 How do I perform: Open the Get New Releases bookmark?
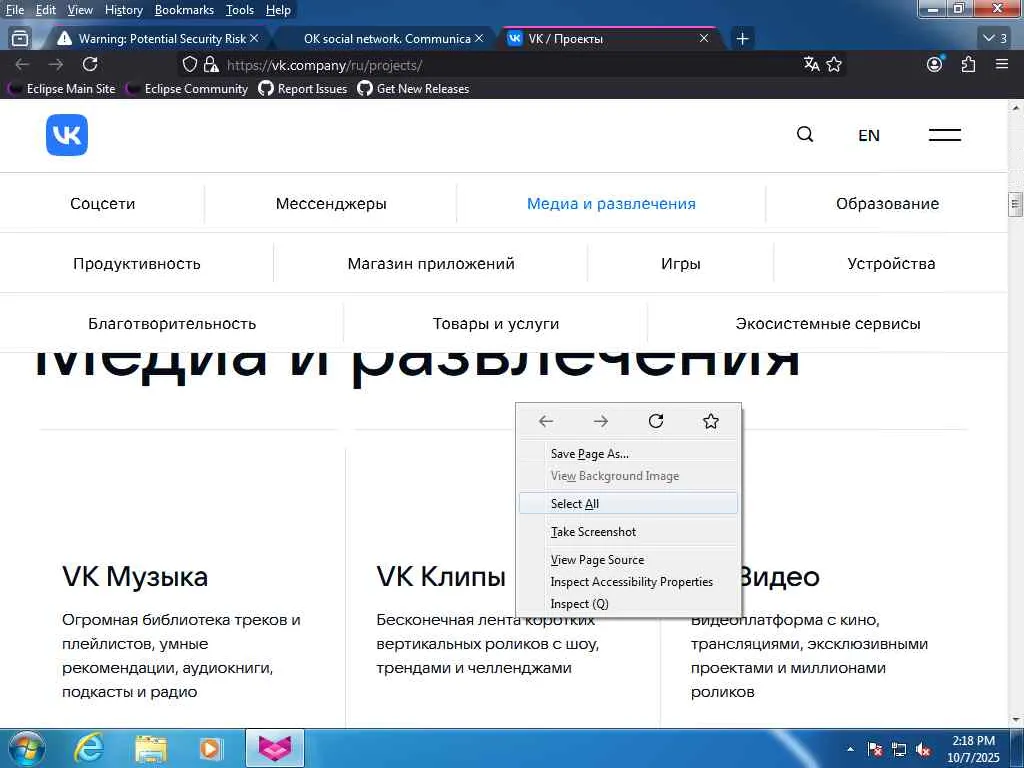click(413, 89)
